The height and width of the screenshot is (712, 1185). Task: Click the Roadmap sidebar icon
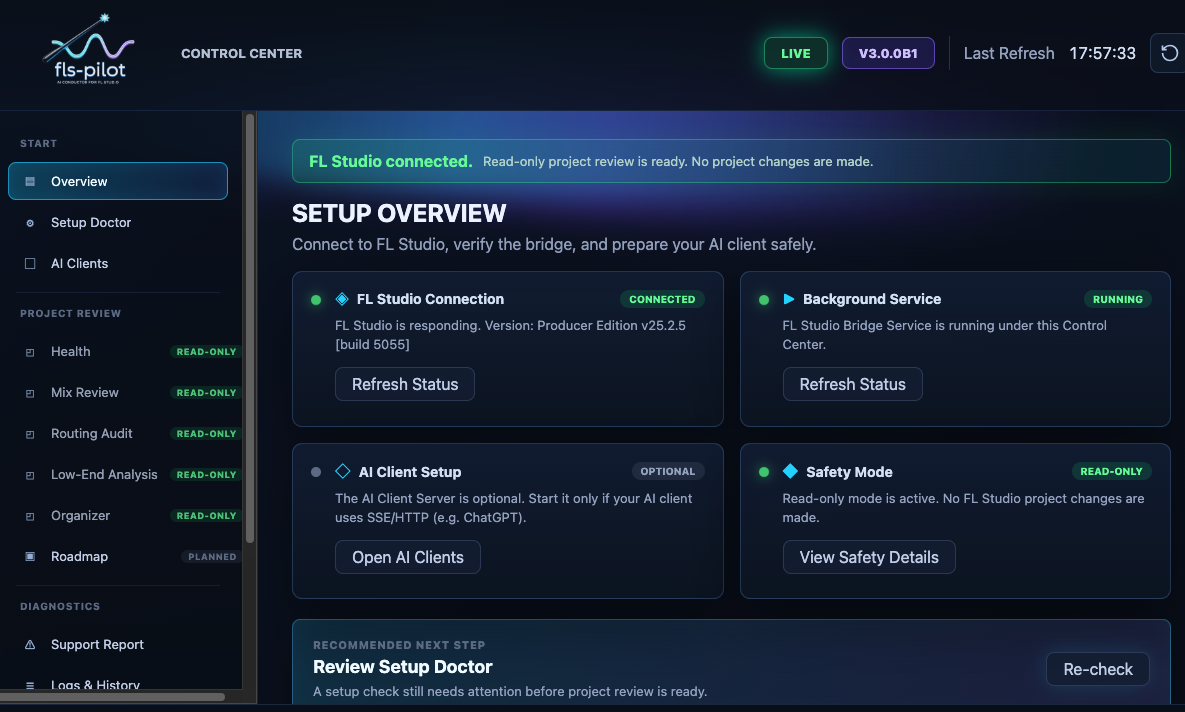point(30,556)
